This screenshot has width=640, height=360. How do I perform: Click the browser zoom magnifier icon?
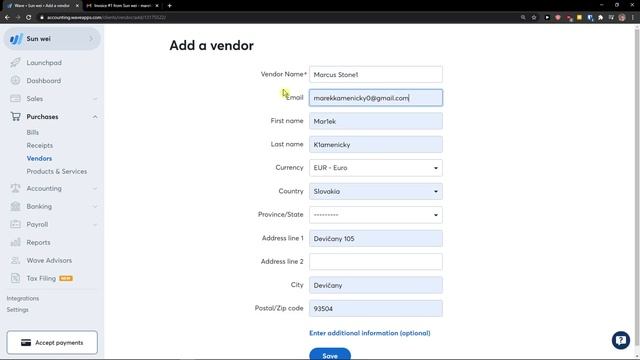click(x=523, y=18)
